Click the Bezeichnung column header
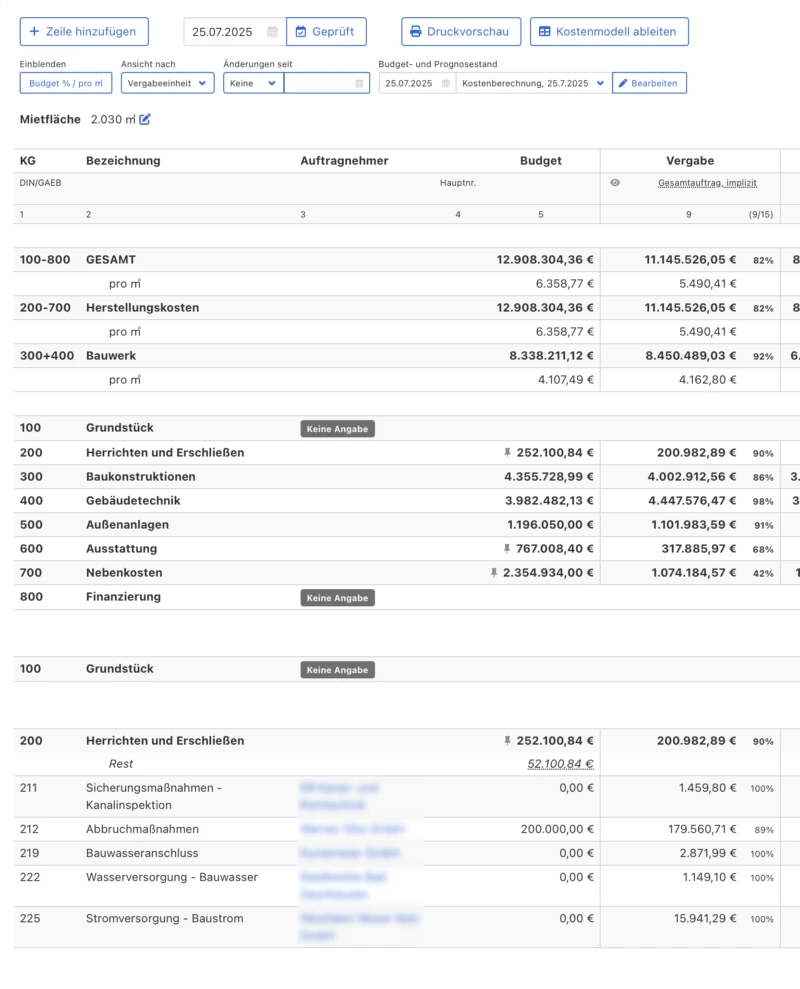 (x=123, y=161)
